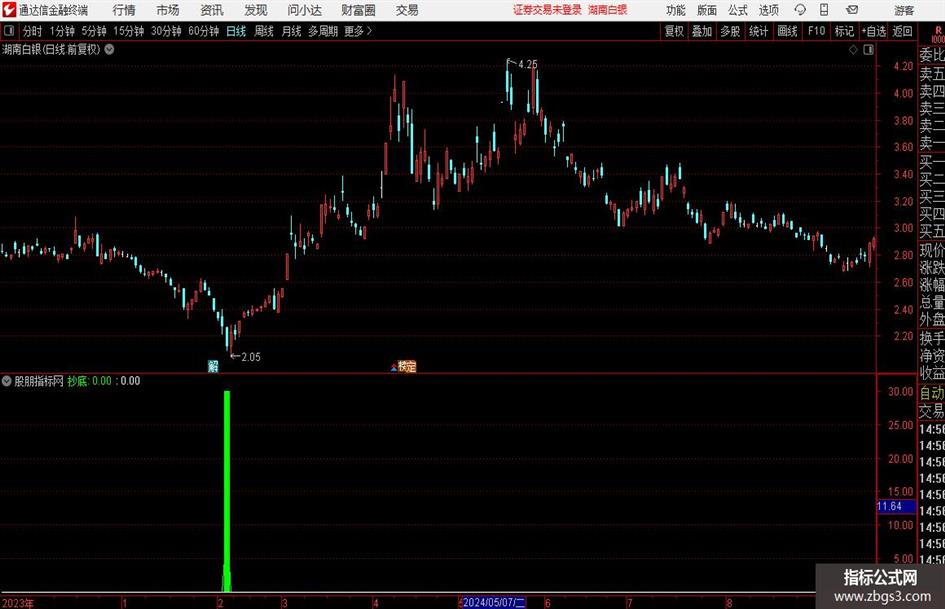The image size is (945, 609).
Task: Switch to the 周线 weekly period
Action: [263, 31]
